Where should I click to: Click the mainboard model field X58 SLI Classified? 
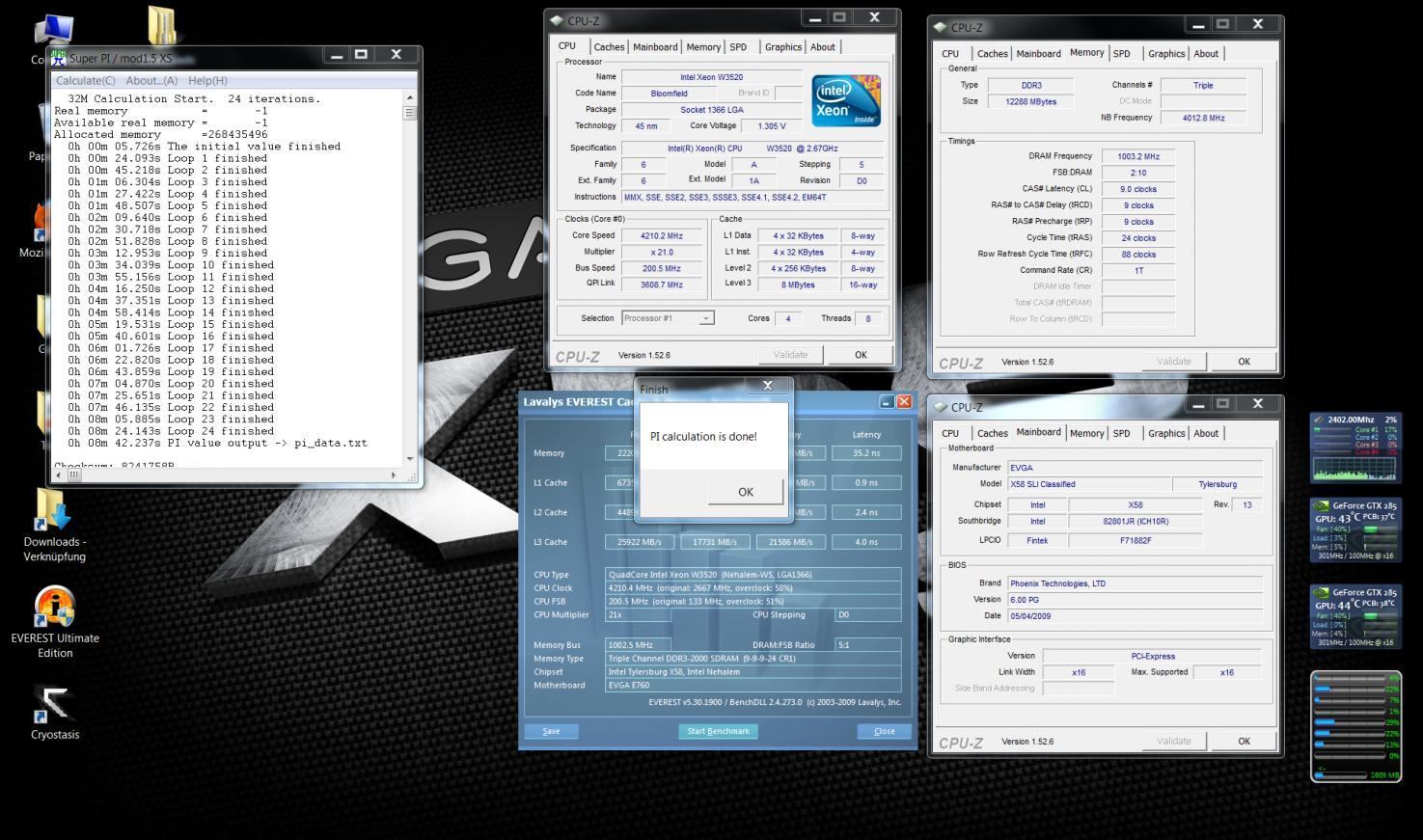click(1088, 485)
